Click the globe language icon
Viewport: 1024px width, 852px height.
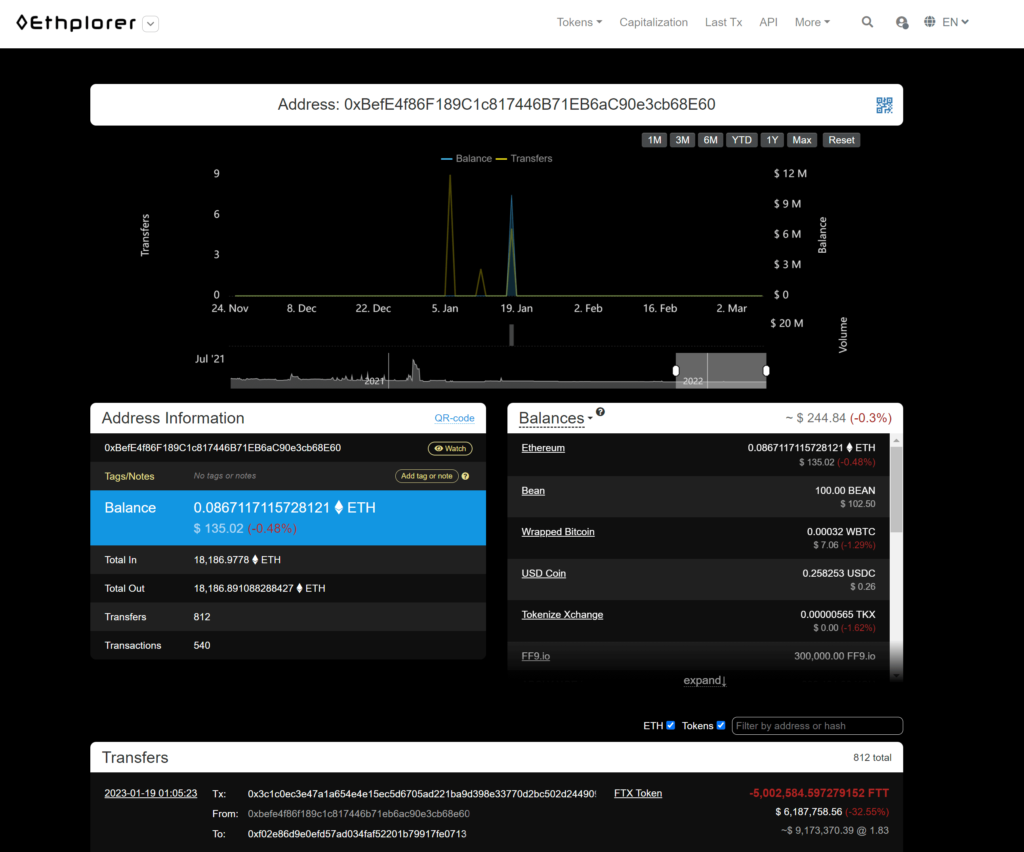(930, 22)
